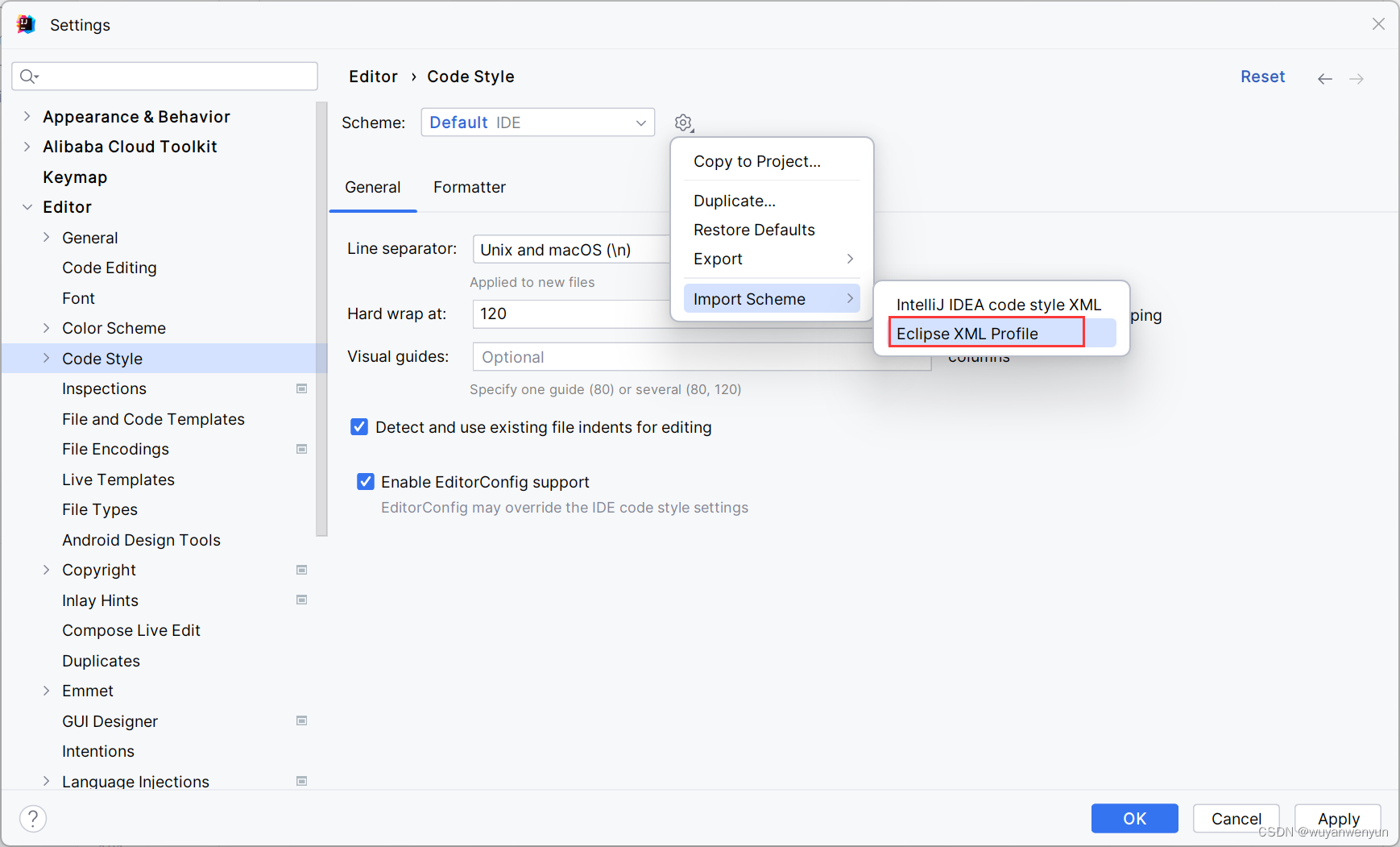
Task: Click the help question mark icon
Action: click(33, 819)
